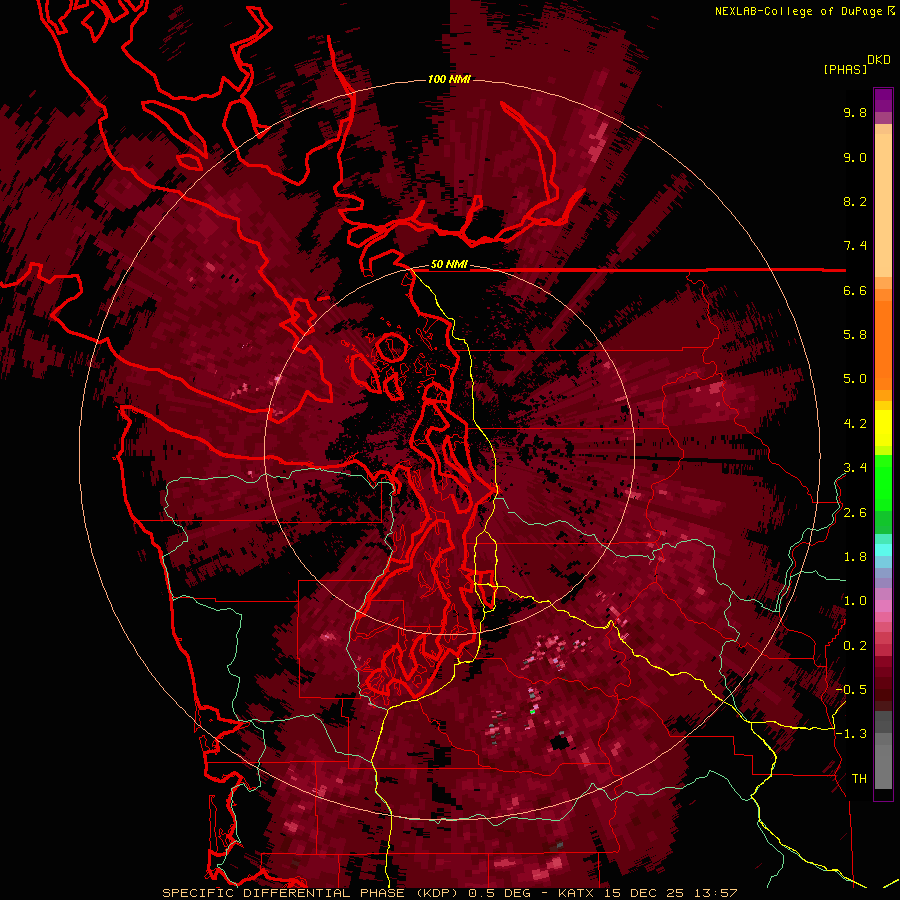Click the pink segment of color bar
This screenshot has height=900, width=900.
pos(883,606)
